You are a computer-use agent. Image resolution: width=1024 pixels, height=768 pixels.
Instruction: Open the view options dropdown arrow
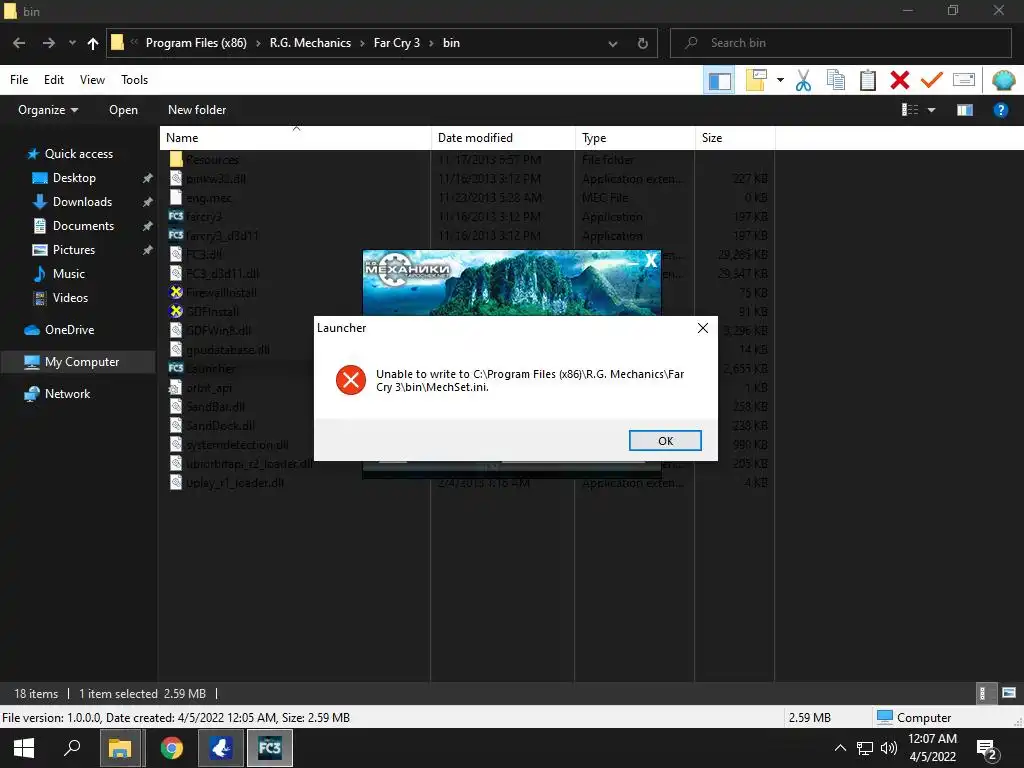point(931,110)
